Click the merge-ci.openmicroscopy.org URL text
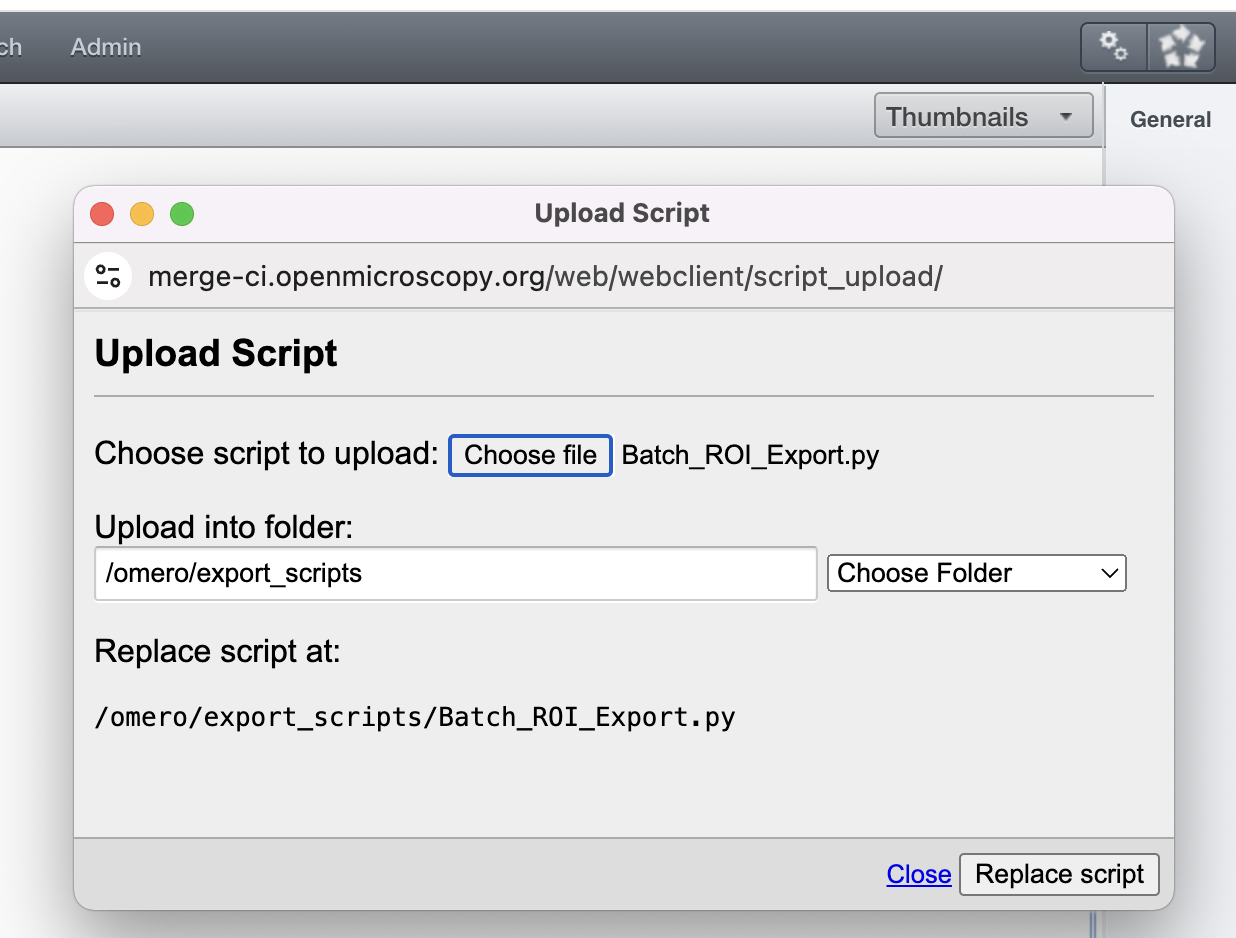Viewport: 1236px width, 938px height. tap(544, 276)
